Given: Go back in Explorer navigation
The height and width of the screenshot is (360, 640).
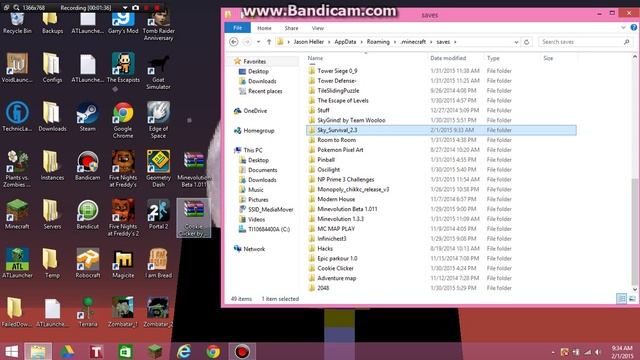Looking at the screenshot, I should pyautogui.click(x=233, y=42).
